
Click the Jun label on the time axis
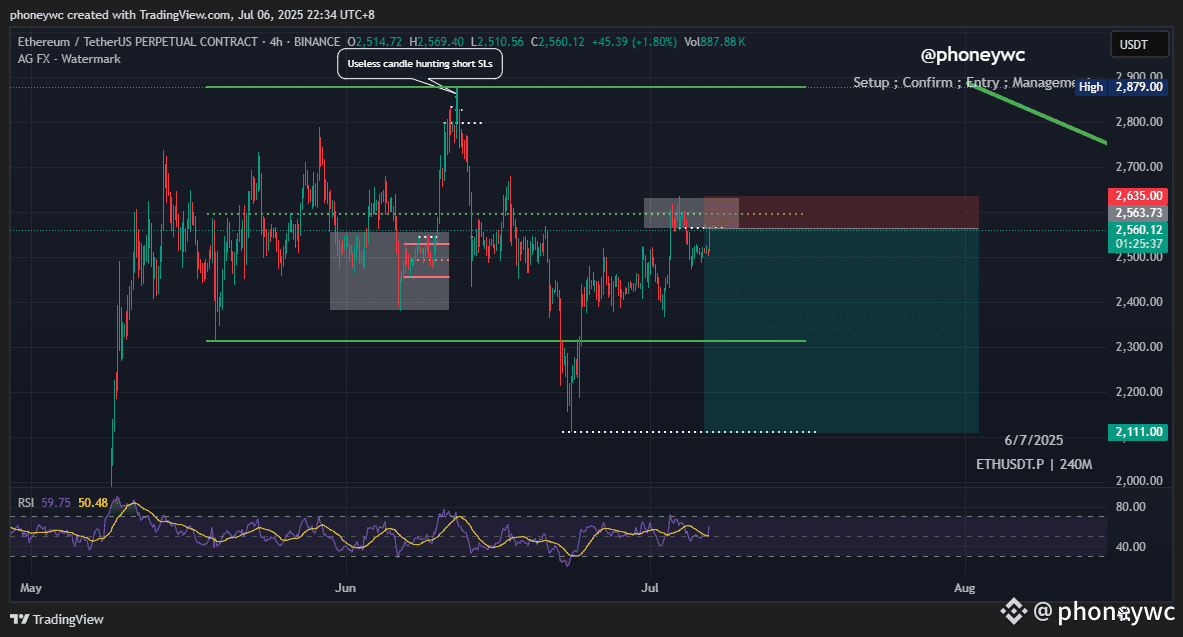(x=345, y=588)
